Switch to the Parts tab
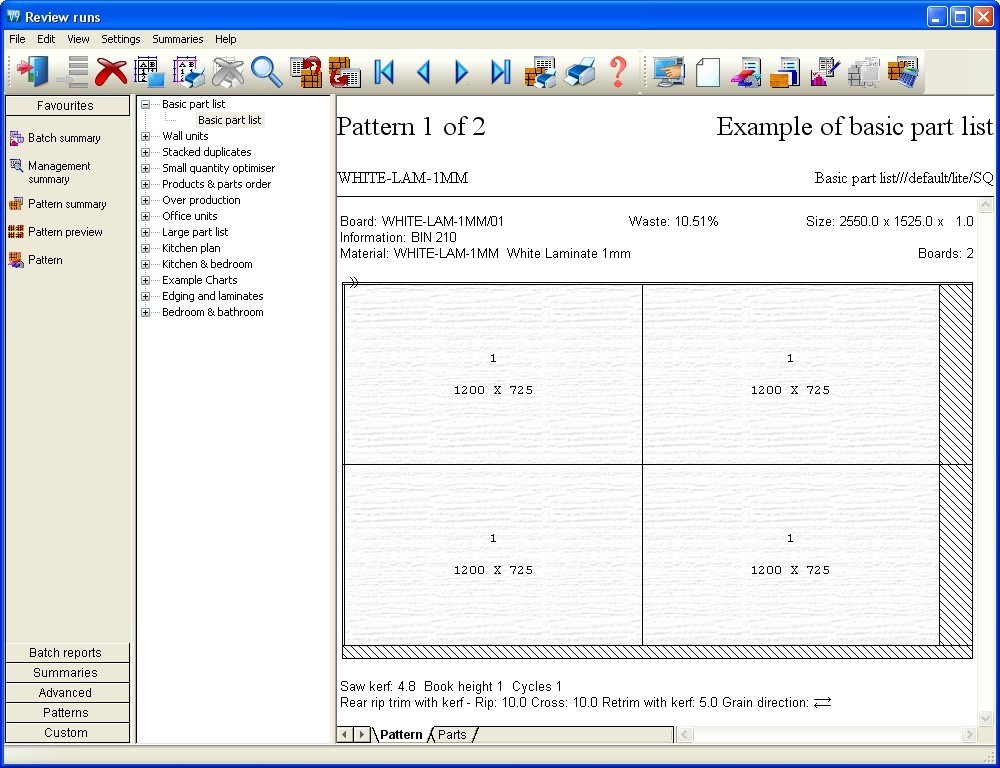 click(x=452, y=735)
